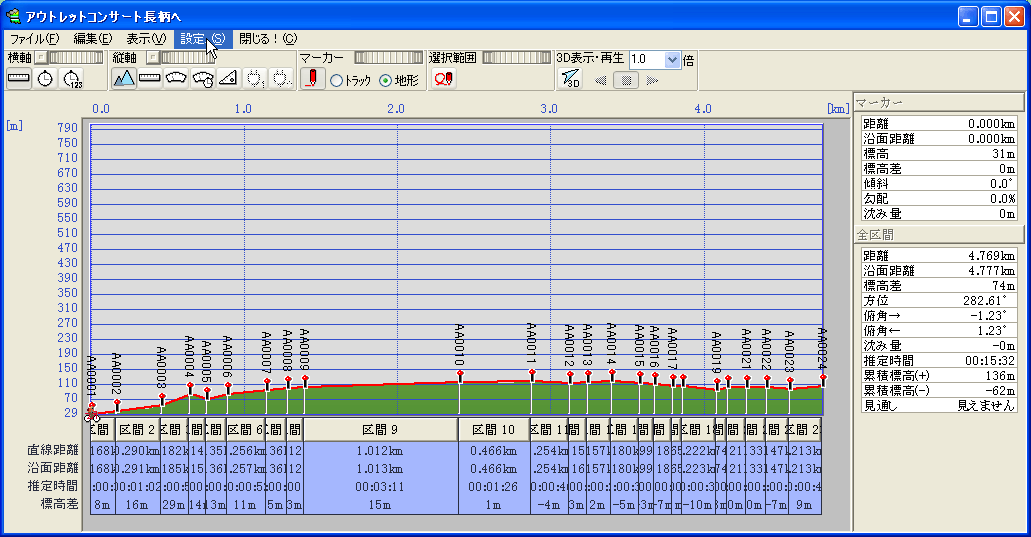The width and height of the screenshot is (1031, 537).
Task: Click waypoint marker AA0023 on the profile
Action: coord(790,381)
